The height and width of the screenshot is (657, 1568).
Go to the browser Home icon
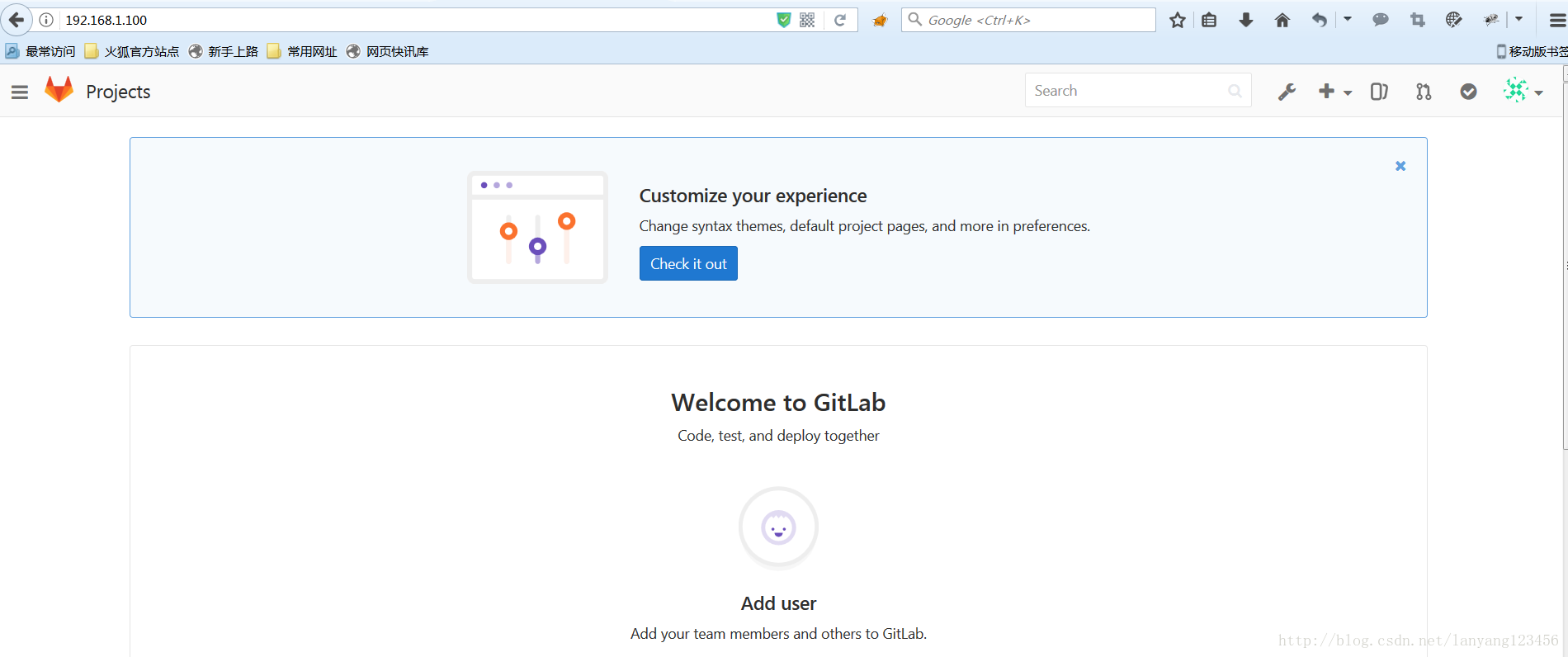(1282, 20)
